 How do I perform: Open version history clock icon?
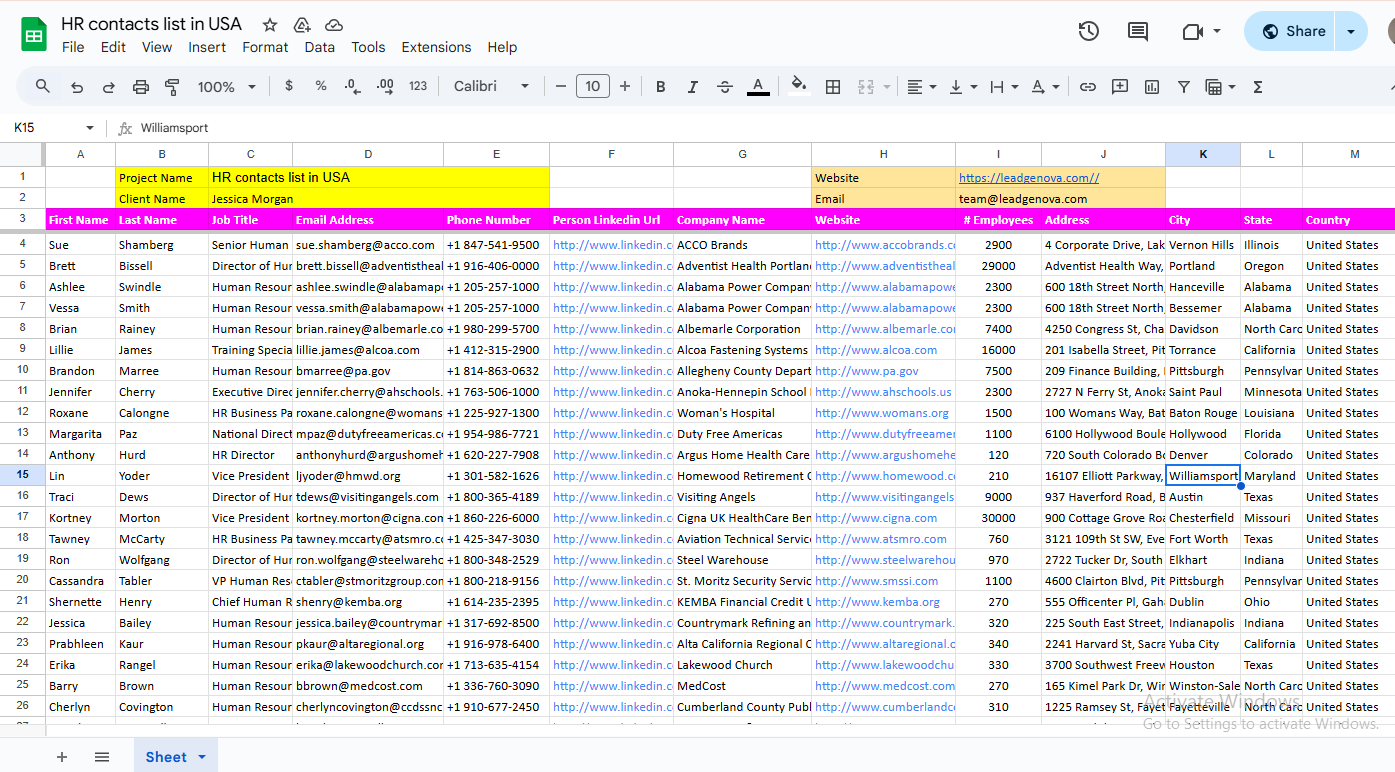(x=1088, y=31)
